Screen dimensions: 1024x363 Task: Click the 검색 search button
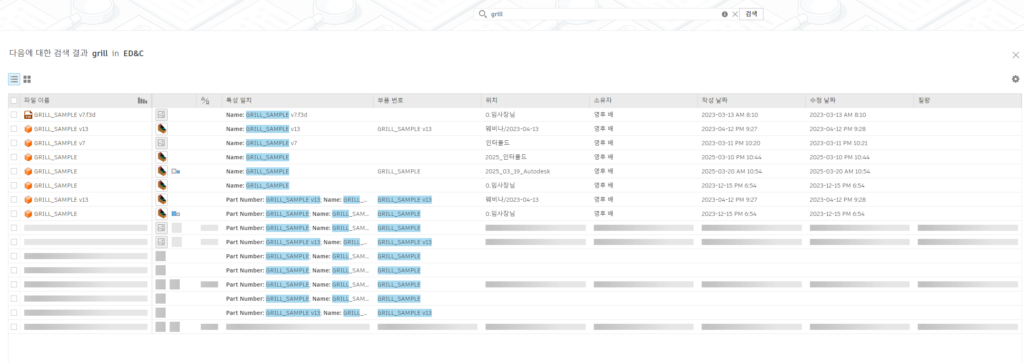[x=751, y=14]
